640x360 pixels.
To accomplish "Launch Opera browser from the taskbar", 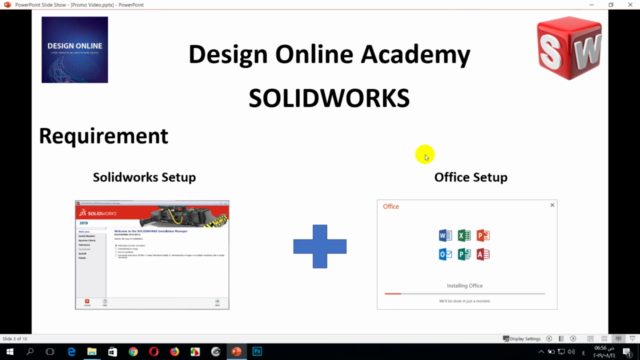I will 154,352.
